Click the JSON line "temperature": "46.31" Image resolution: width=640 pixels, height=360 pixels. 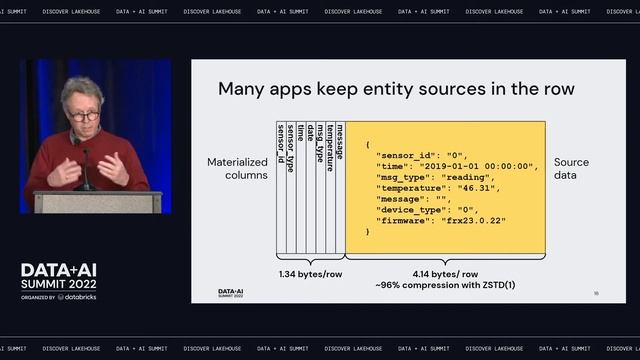[438, 188]
